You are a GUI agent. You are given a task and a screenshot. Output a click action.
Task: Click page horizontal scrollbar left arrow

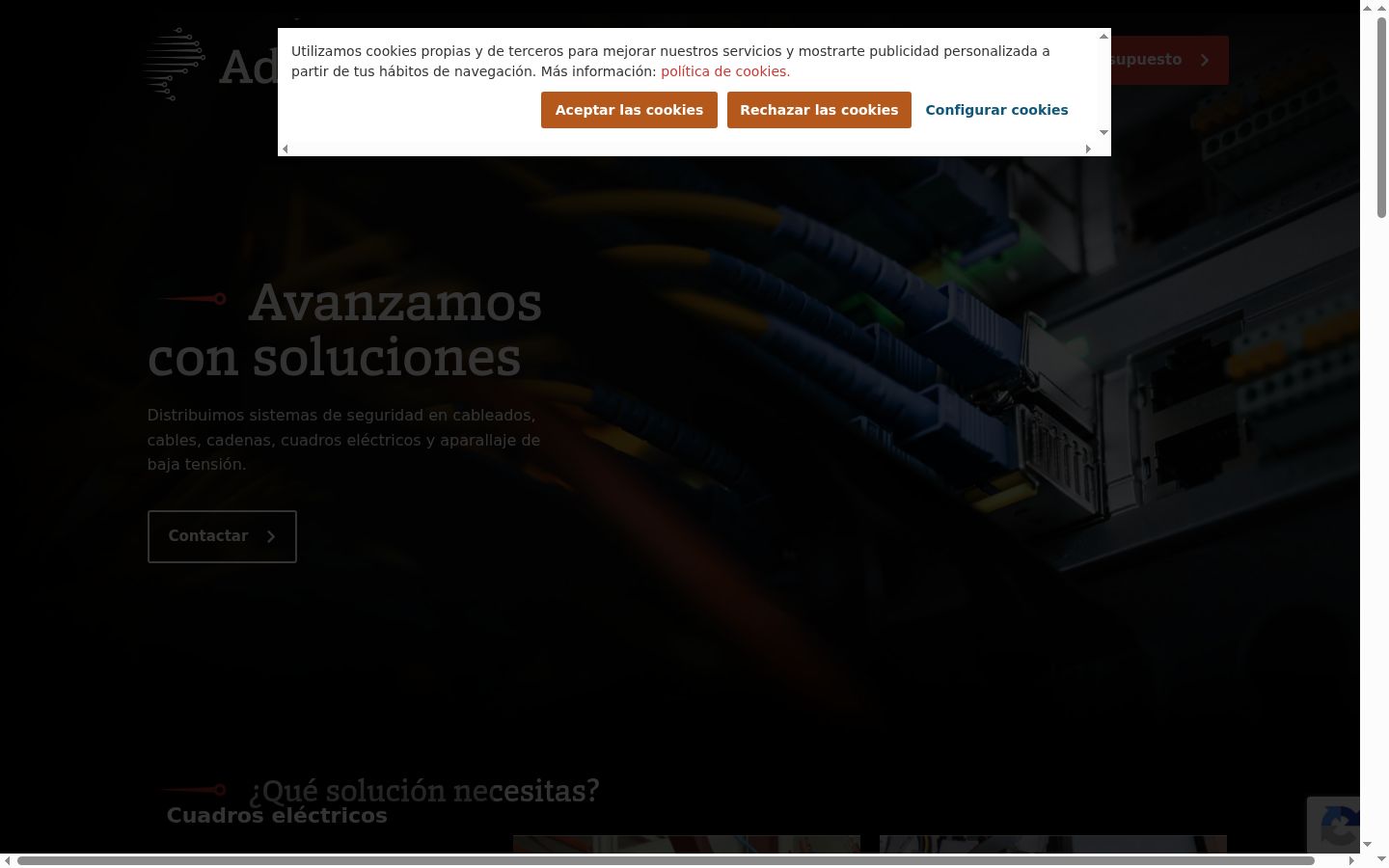8,860
